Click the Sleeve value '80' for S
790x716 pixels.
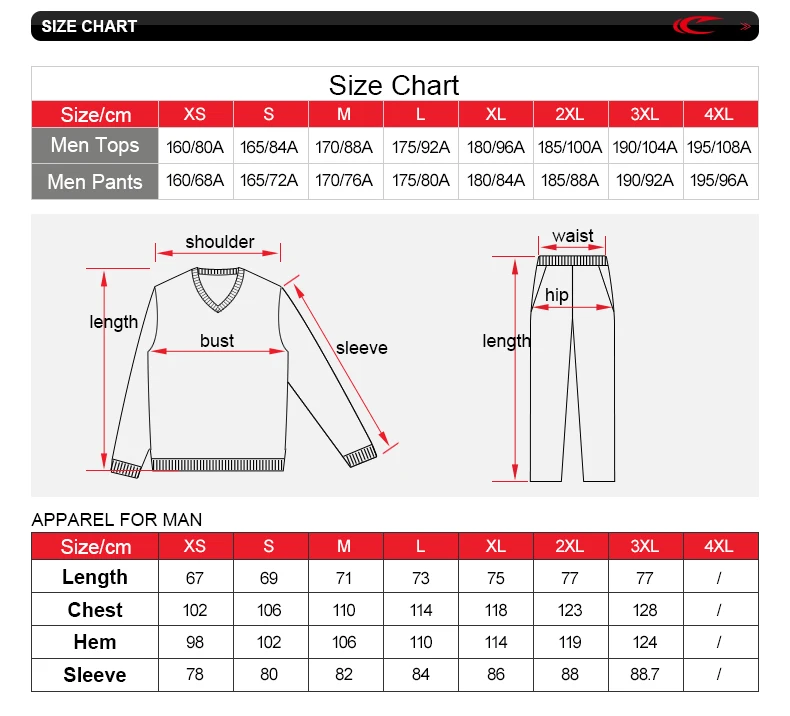[x=269, y=674]
